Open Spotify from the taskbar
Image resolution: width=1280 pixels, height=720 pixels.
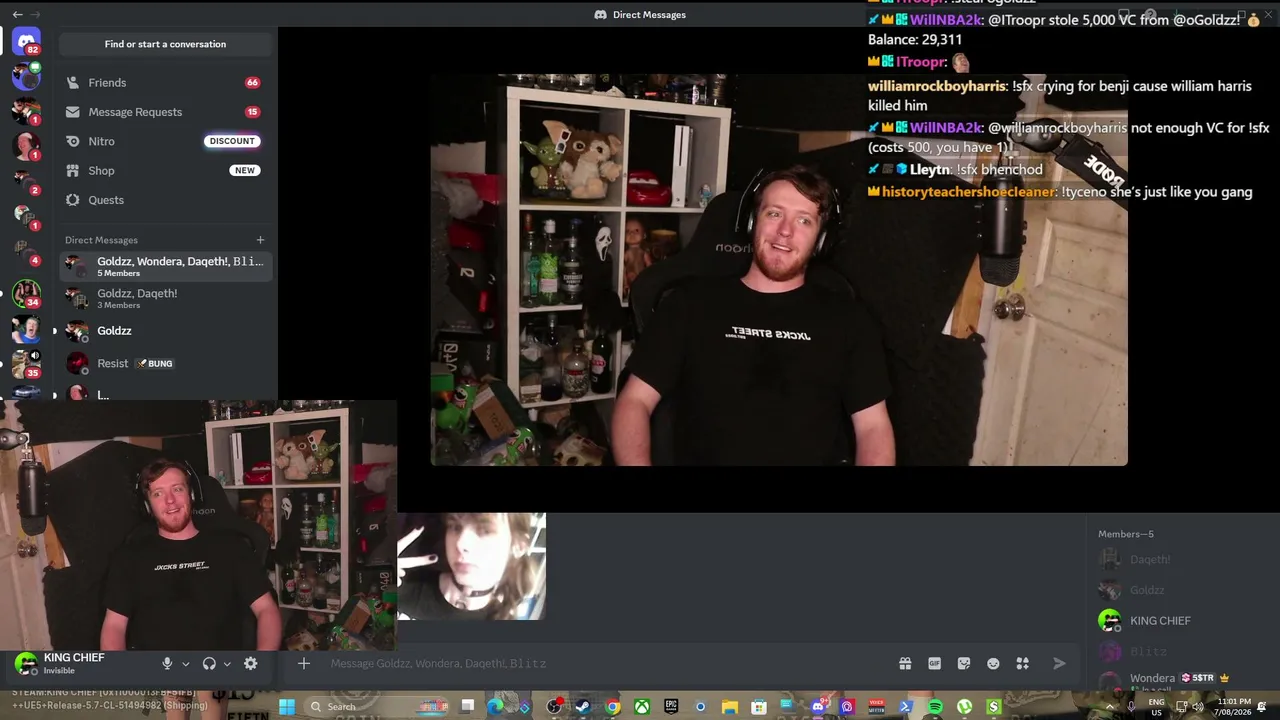[935, 707]
